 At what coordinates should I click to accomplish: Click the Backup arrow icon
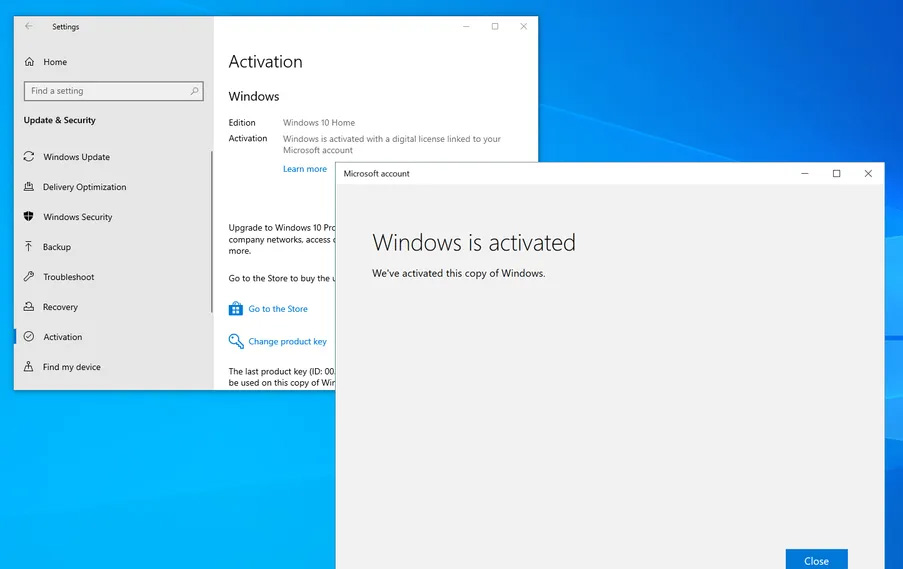29,247
